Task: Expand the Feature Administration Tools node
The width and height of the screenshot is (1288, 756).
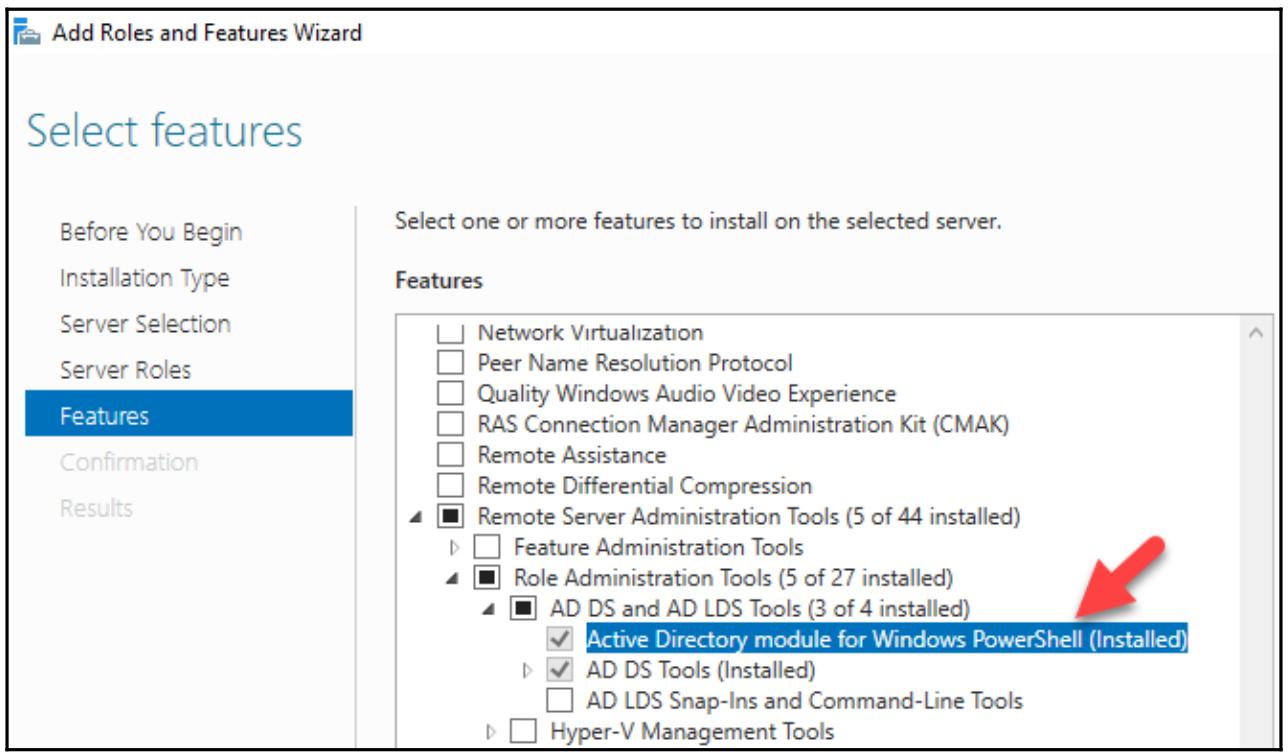Action: tap(455, 548)
